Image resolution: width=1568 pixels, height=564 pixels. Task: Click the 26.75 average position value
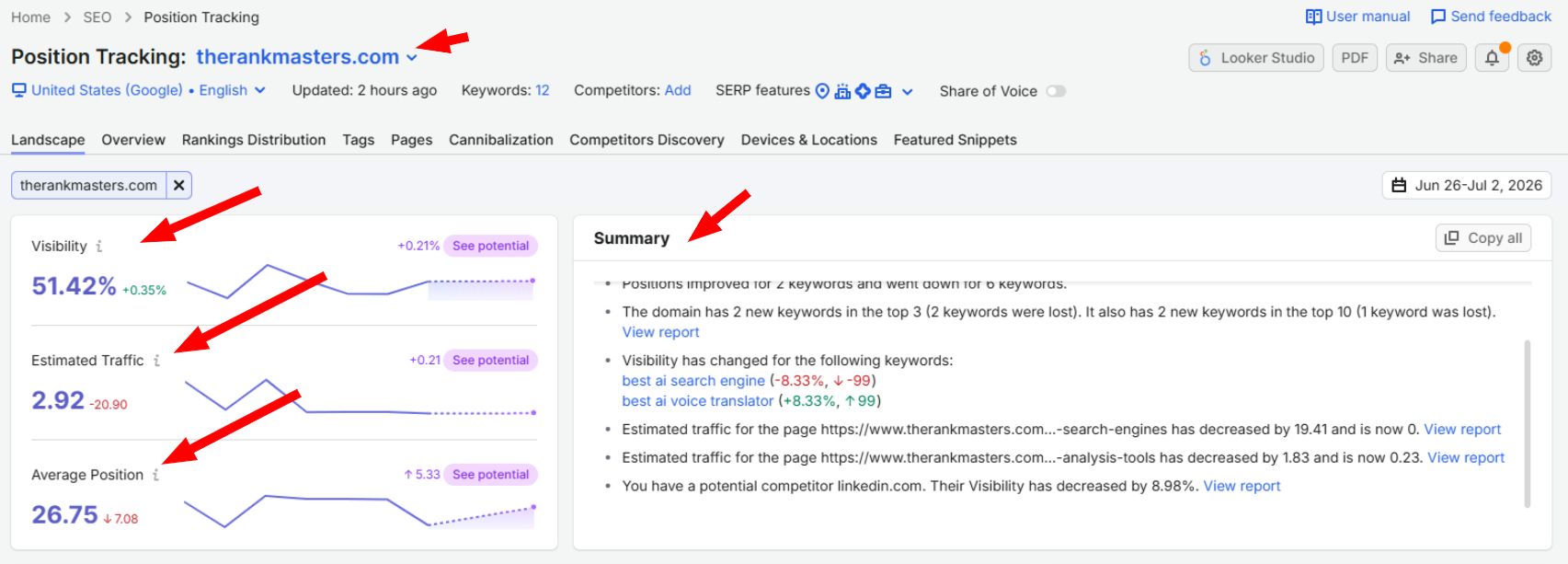coord(64,515)
